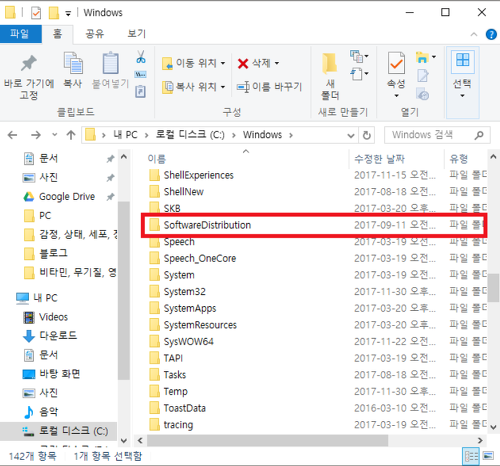This screenshot has height=466, width=500.
Task: Select the SystemResources folder
Action: tap(200, 325)
